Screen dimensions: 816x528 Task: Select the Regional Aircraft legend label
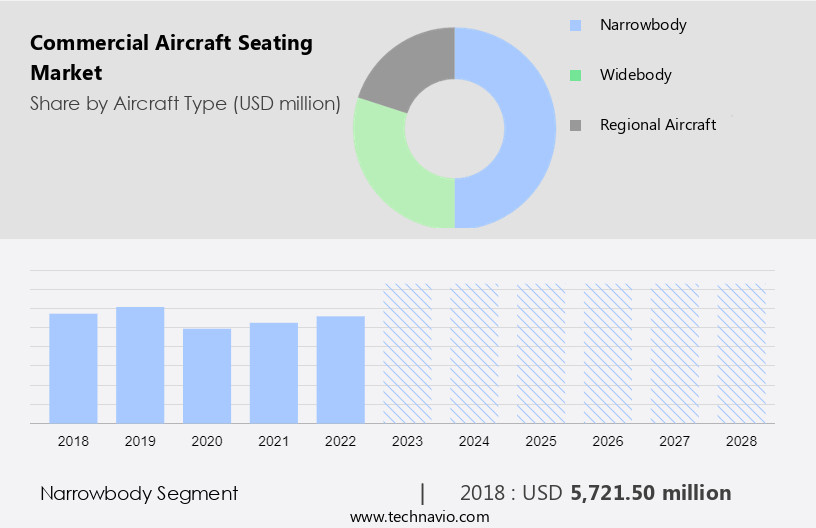coord(658,125)
